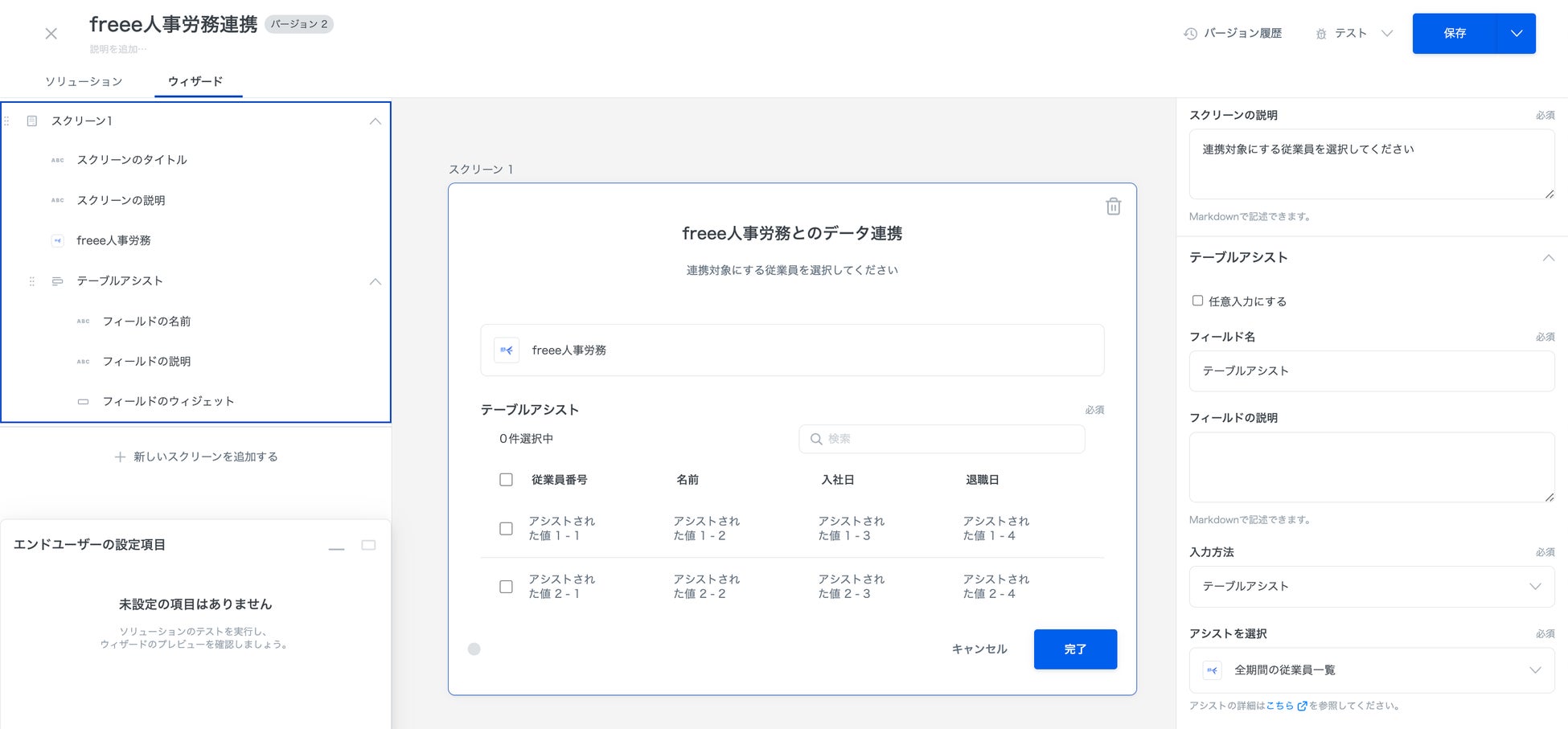Click the 入社日 column header
Image resolution: width=1568 pixels, height=729 pixels.
(x=837, y=480)
